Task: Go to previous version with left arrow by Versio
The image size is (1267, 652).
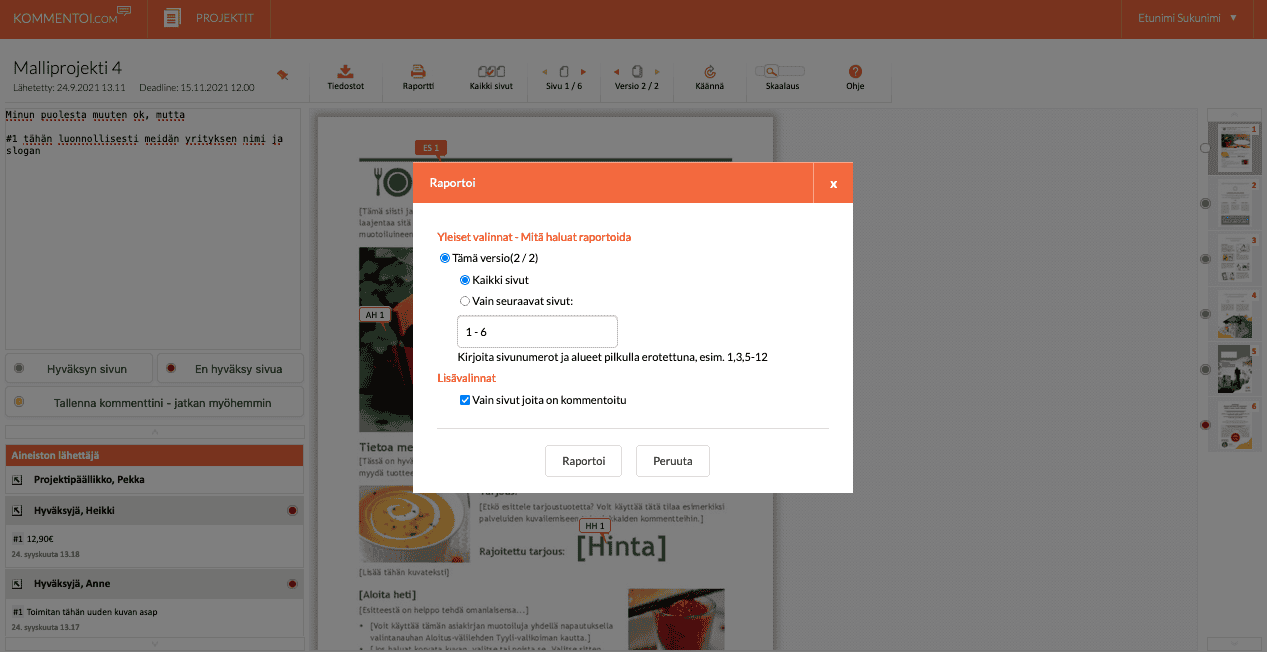Action: [x=616, y=72]
